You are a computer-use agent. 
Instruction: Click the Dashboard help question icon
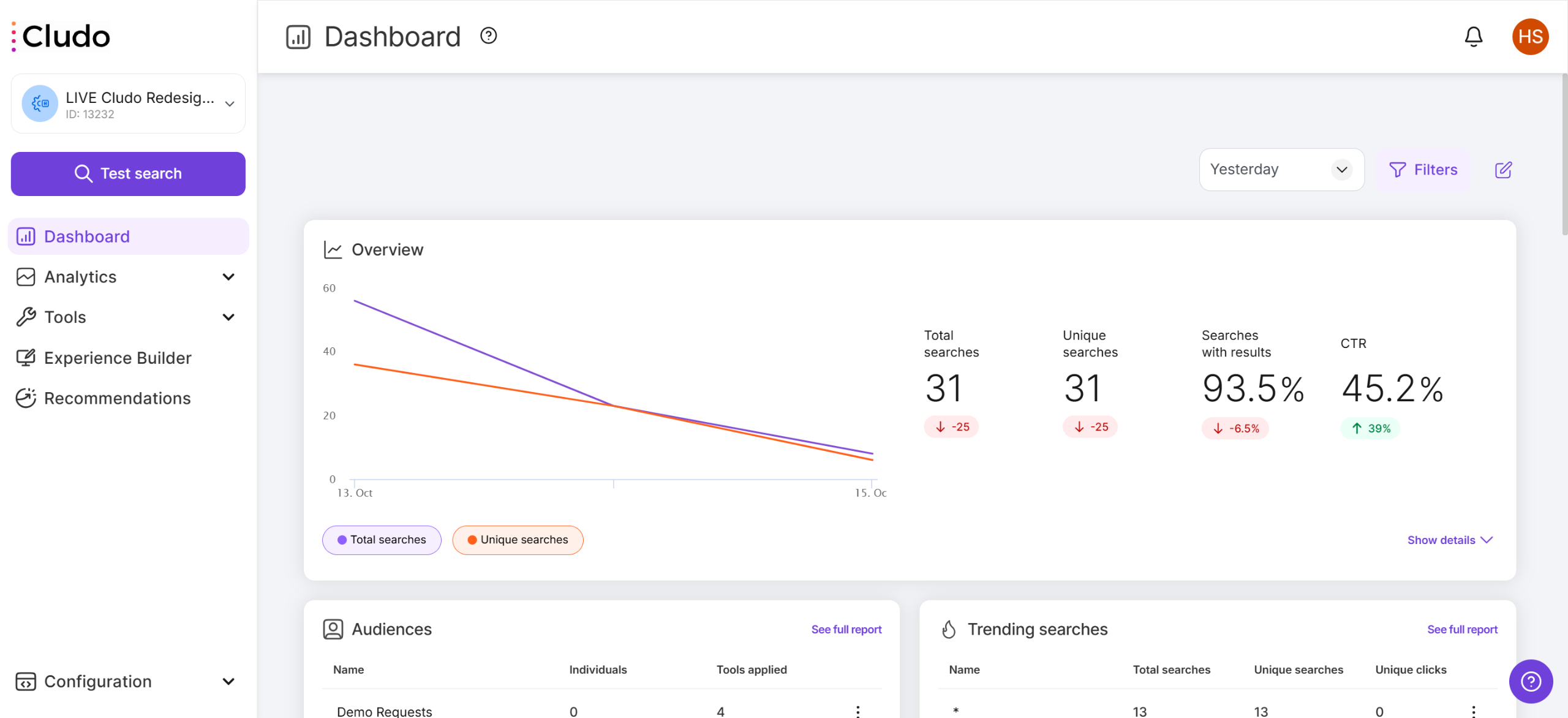coord(488,36)
